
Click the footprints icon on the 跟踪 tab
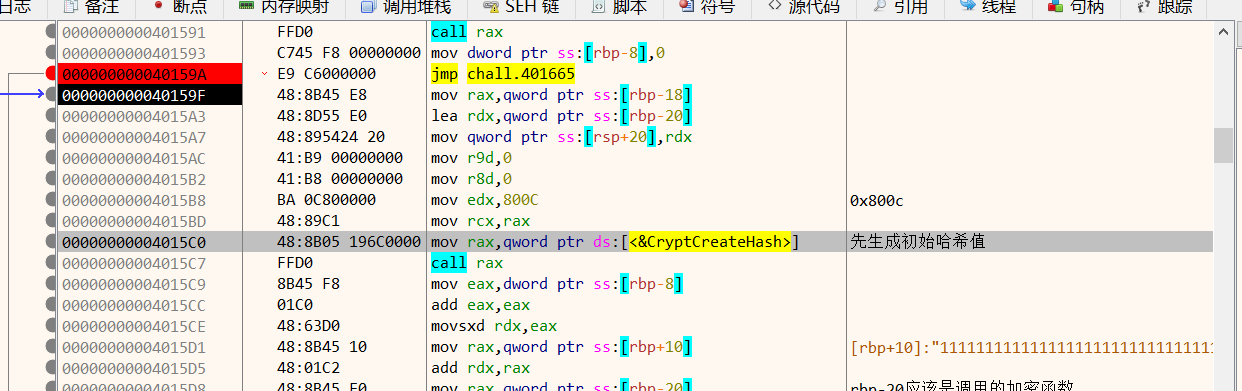[x=1144, y=6]
